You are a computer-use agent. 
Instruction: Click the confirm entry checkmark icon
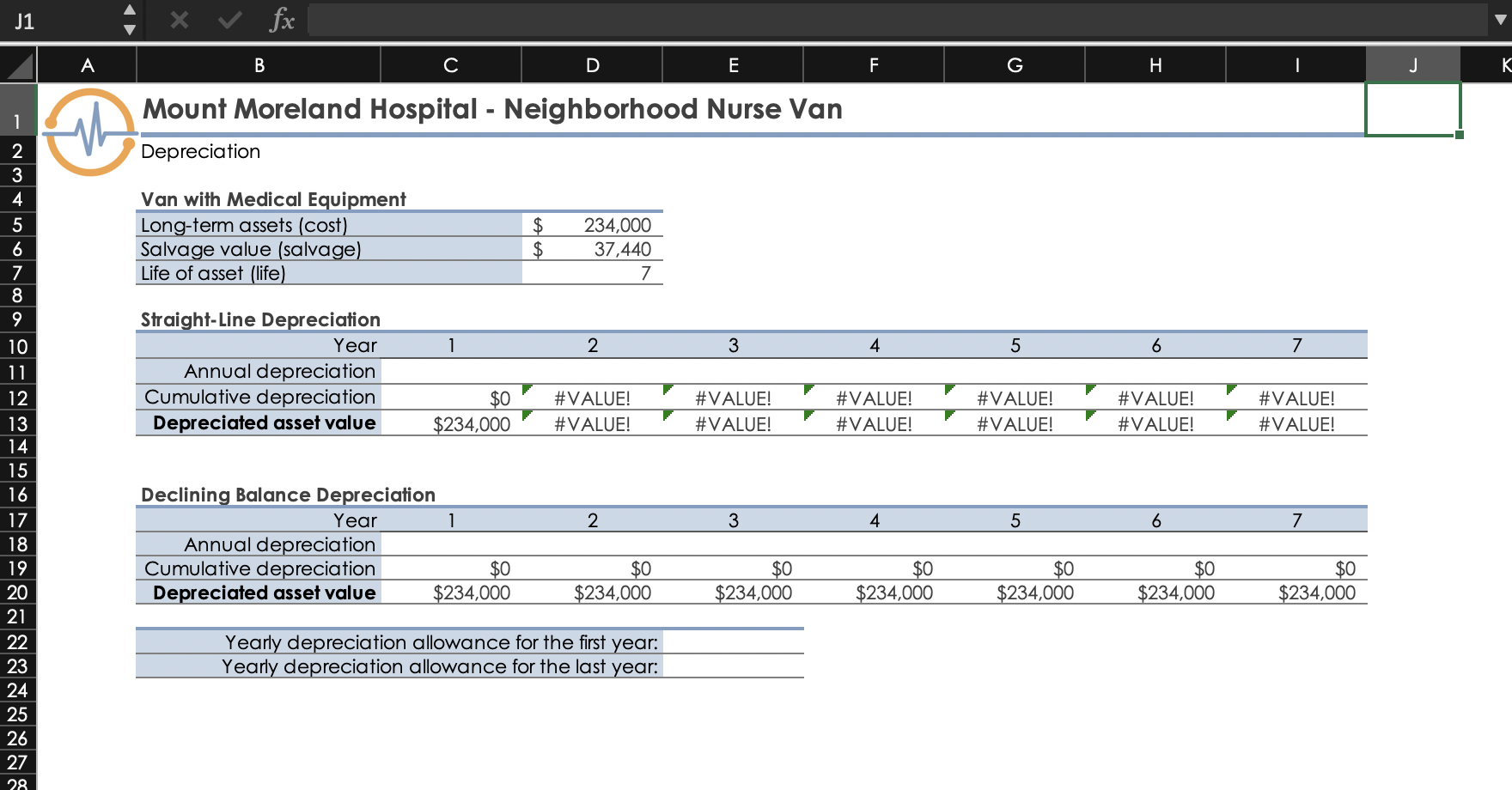(x=229, y=20)
